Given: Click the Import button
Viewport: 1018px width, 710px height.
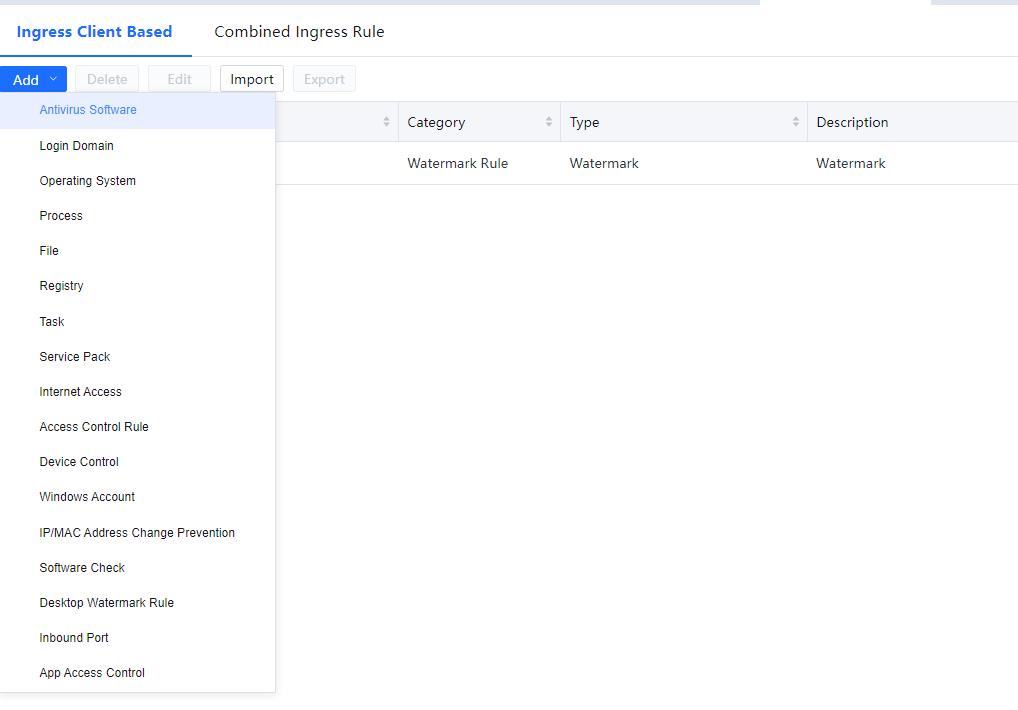Looking at the screenshot, I should point(252,80).
